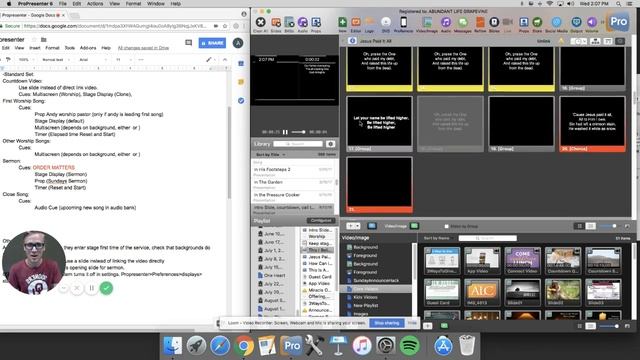Click All changes saved in Drive link
Screen dimensions: 640x360
[x=143, y=48]
